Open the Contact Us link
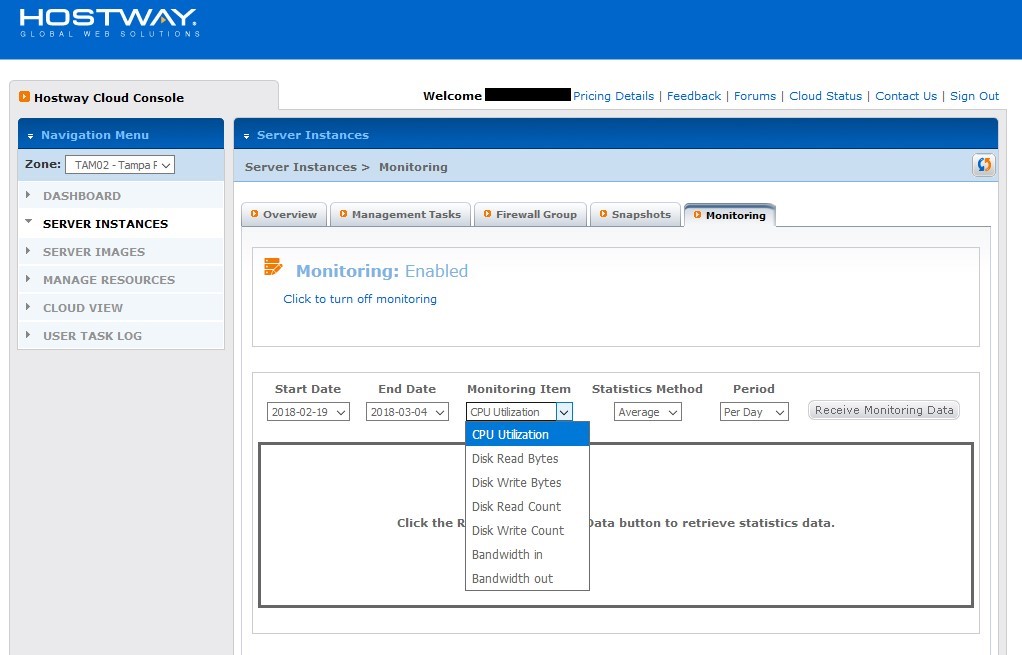Viewport: 1022px width, 655px height. (x=906, y=96)
